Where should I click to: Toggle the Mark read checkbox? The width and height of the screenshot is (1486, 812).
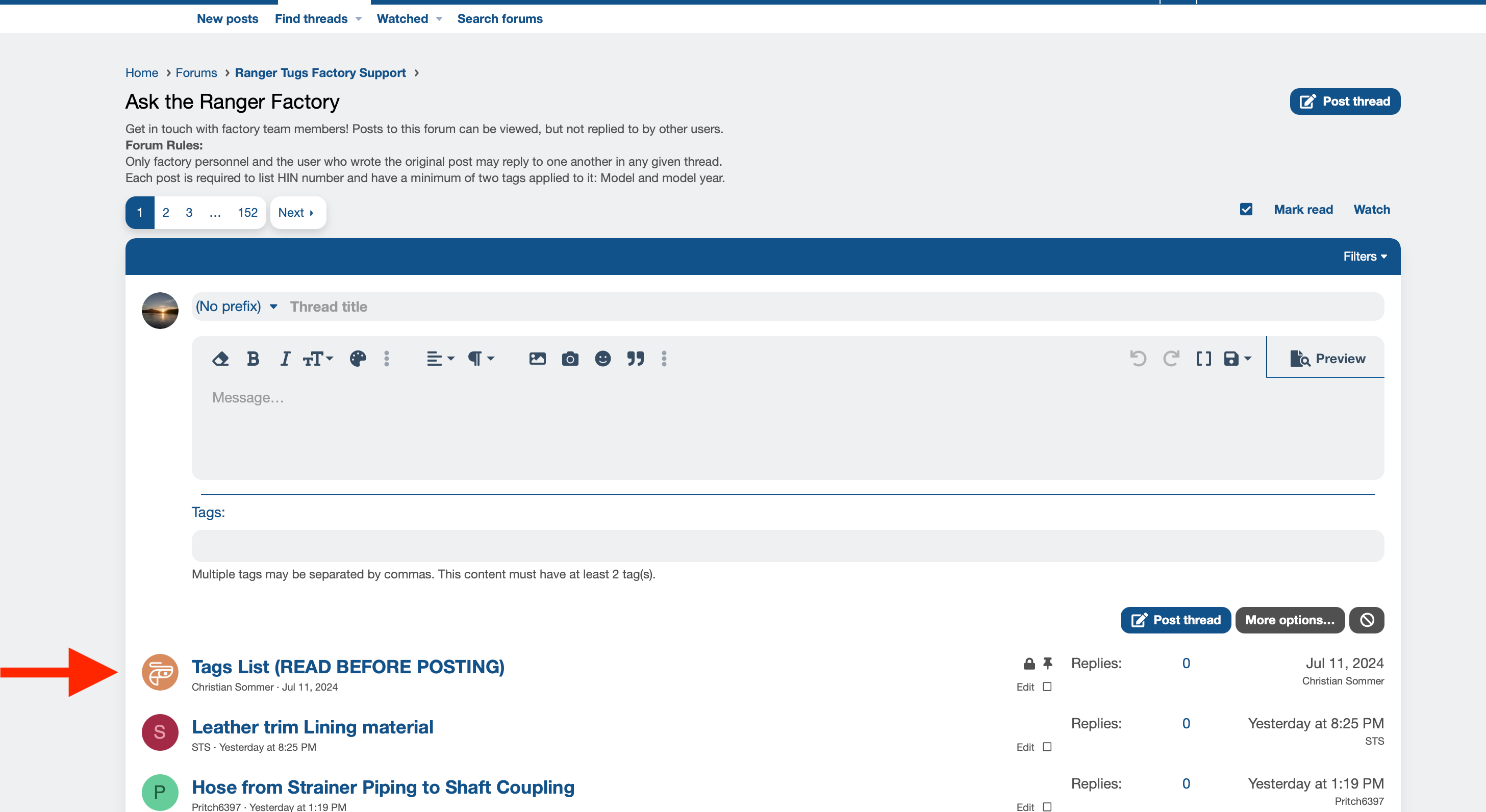[x=1246, y=209]
